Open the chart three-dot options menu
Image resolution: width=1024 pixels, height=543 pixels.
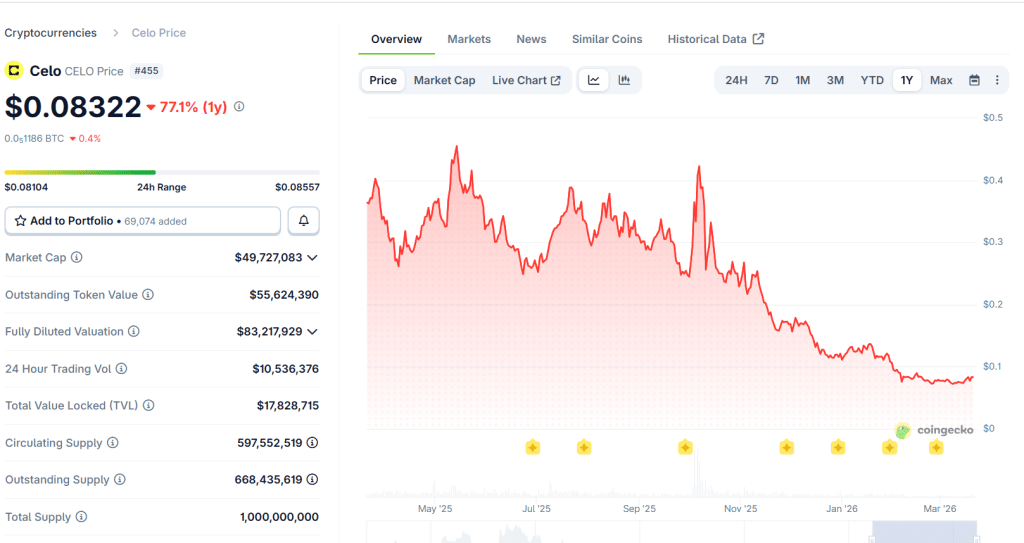point(997,80)
